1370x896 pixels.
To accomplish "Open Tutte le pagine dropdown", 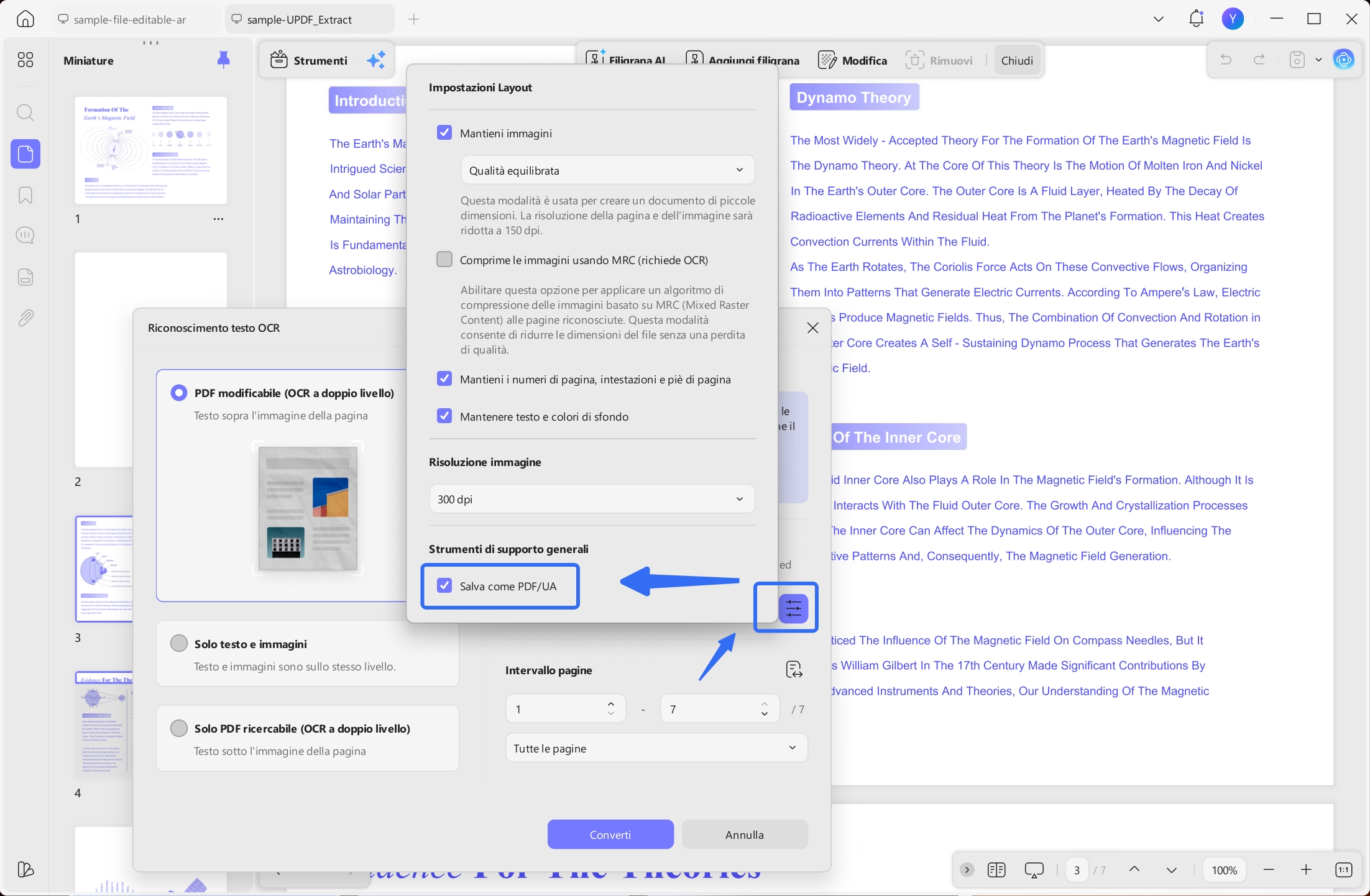I will point(656,748).
